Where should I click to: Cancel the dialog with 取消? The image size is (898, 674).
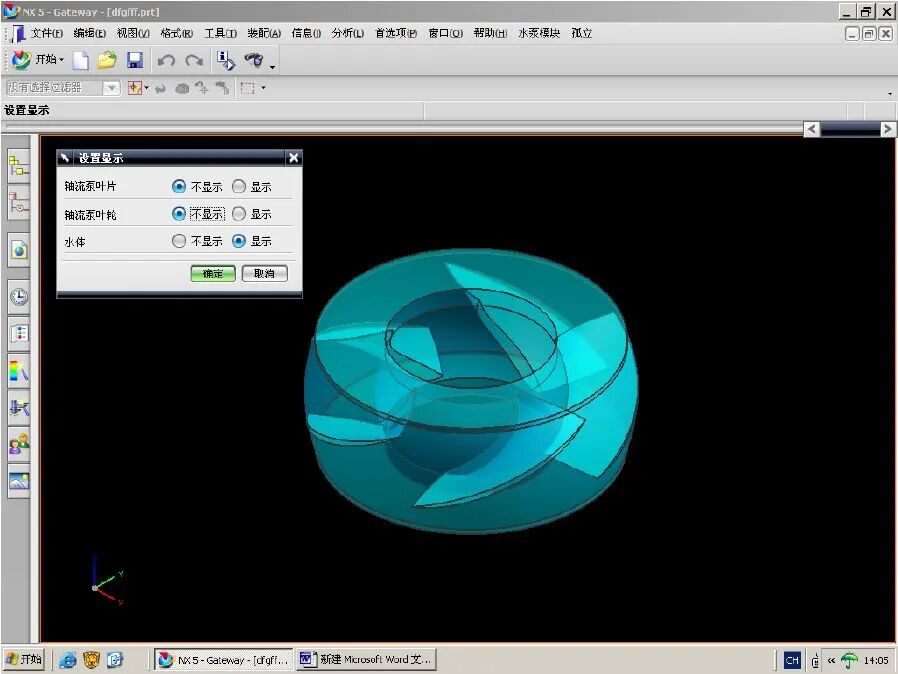point(265,274)
